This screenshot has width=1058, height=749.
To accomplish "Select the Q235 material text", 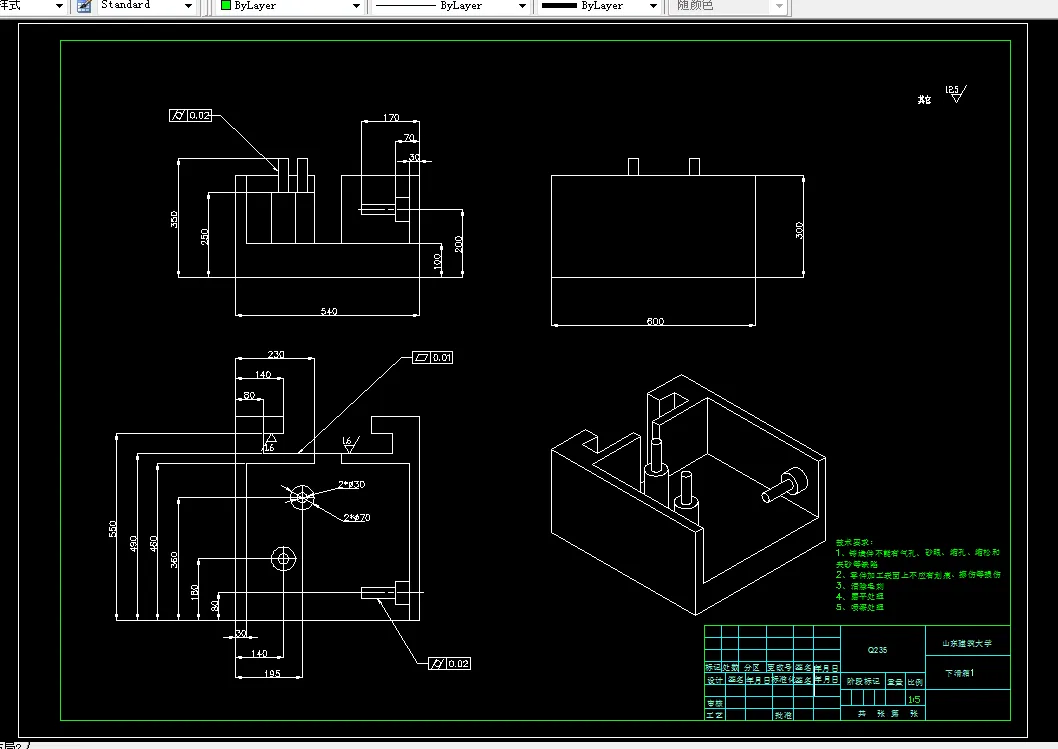I will (877, 650).
